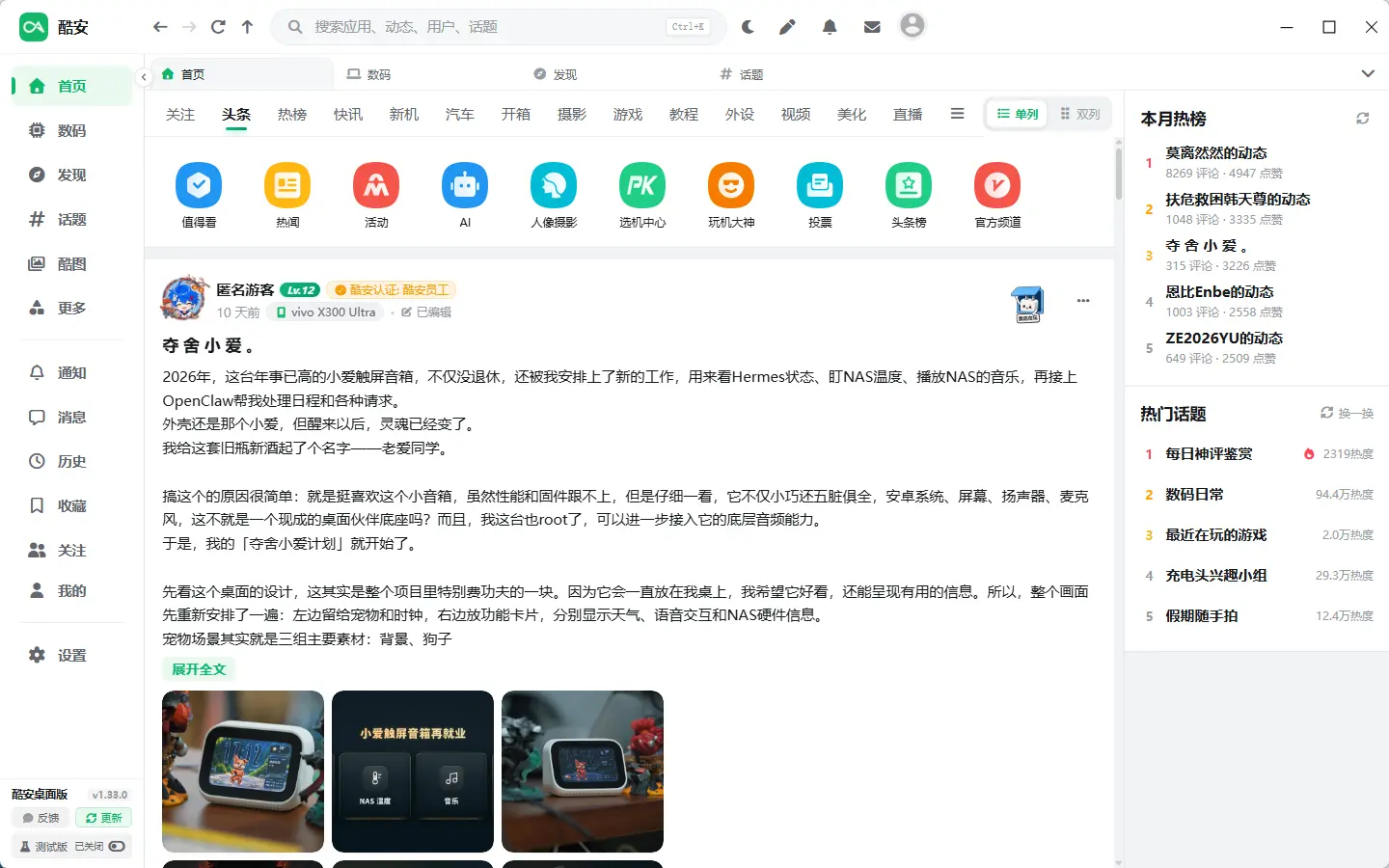Toggle the 测试版 switch
The height and width of the screenshot is (868, 1389).
117,847
